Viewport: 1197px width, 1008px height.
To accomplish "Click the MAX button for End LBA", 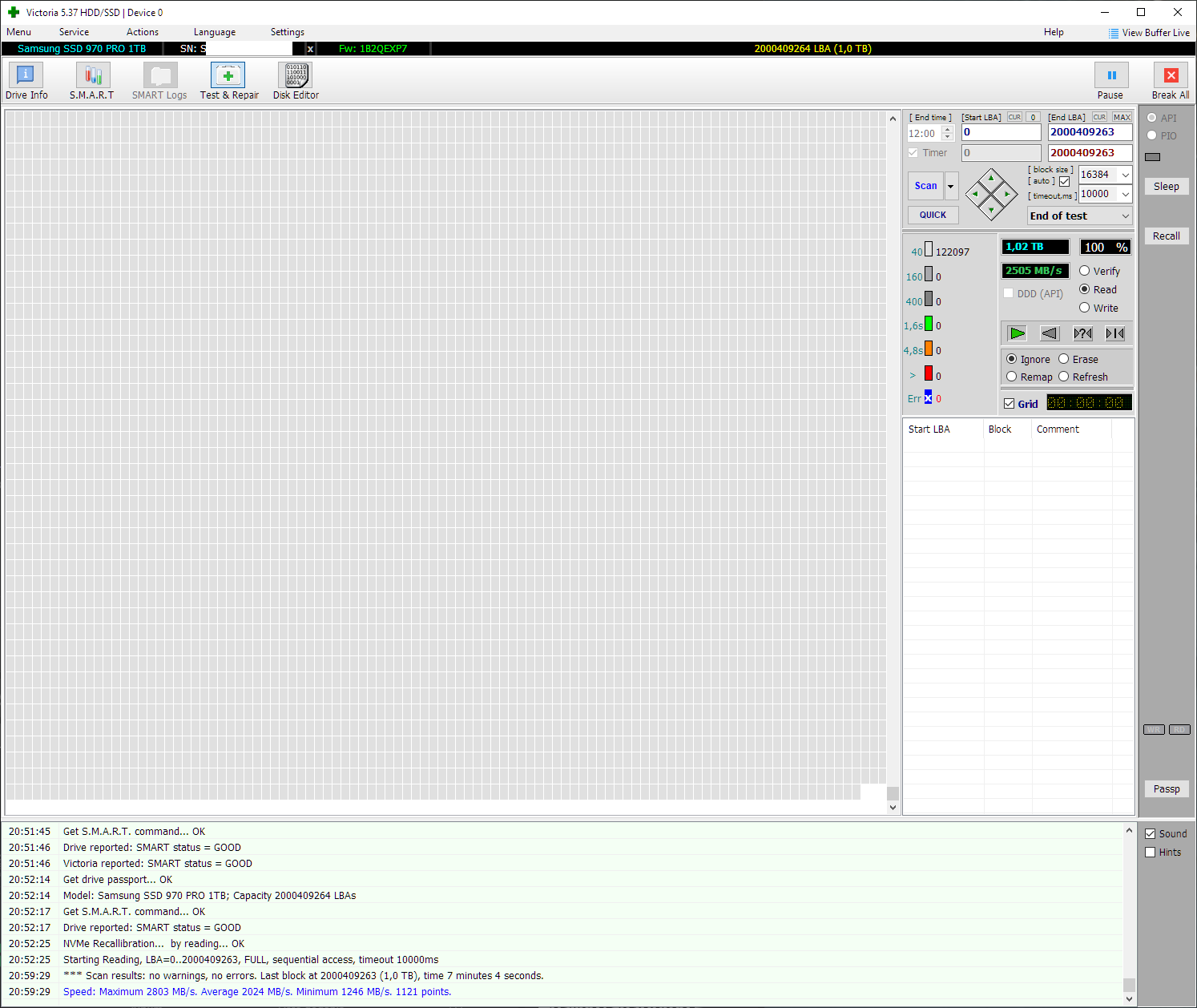I will point(1122,117).
